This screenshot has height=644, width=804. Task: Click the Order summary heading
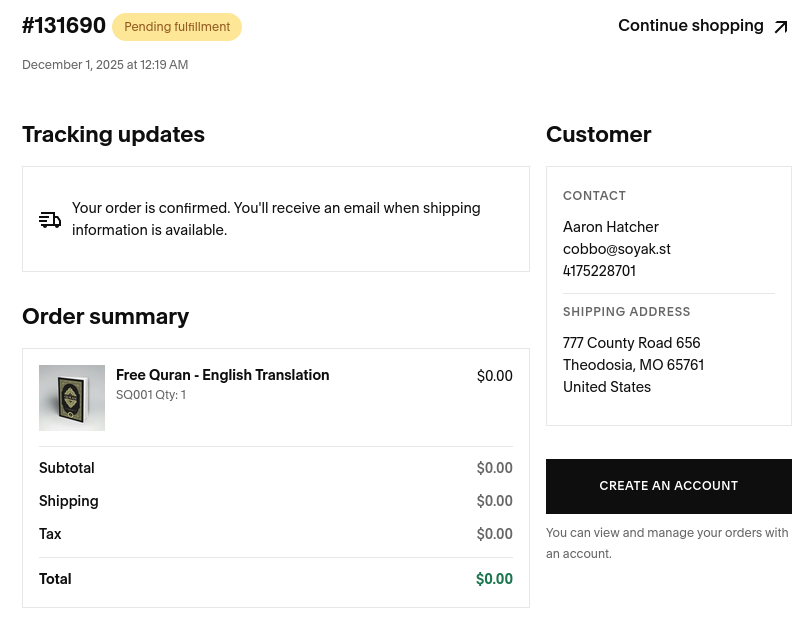[x=105, y=317]
